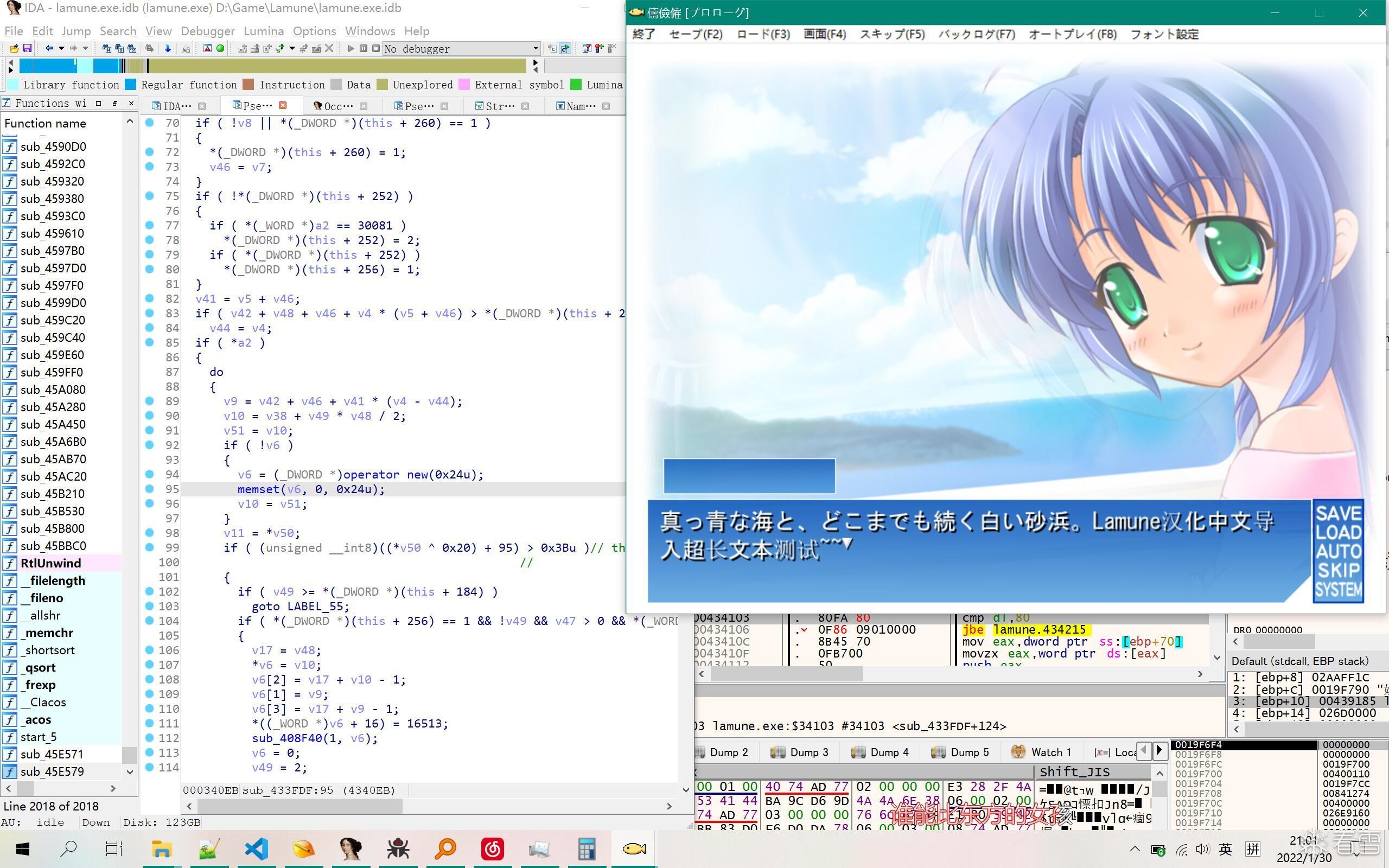
Task: Expand the jump back history arrow
Action: pyautogui.click(x=61, y=49)
